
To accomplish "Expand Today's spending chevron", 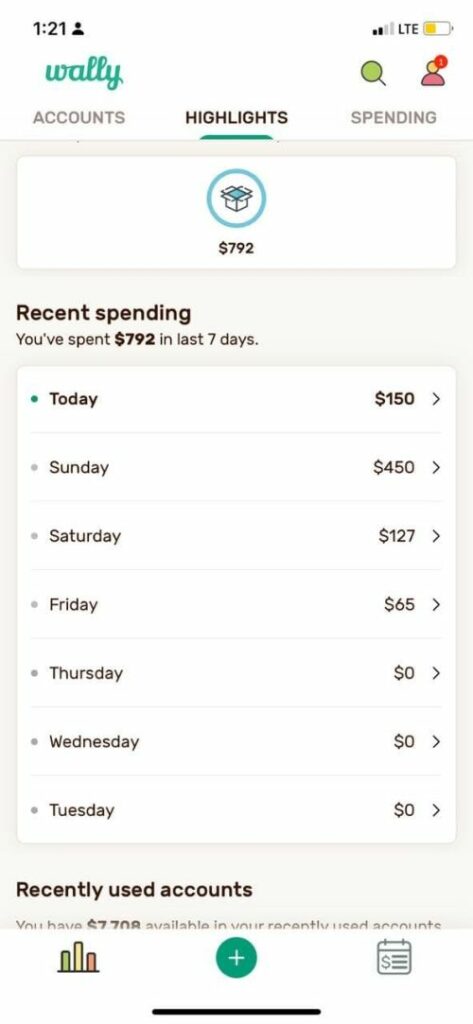I will (436, 399).
